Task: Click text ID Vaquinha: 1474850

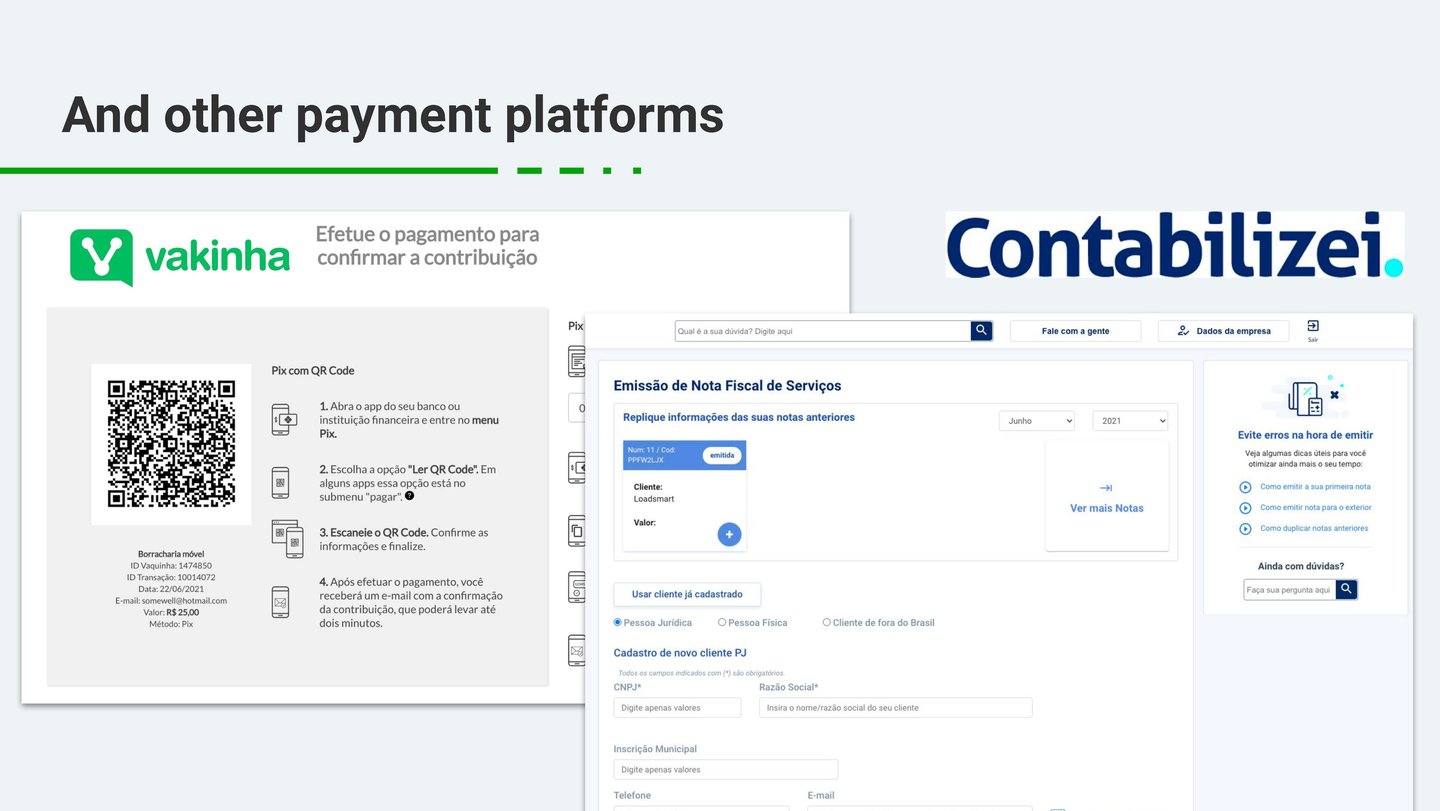Action: 171,565
